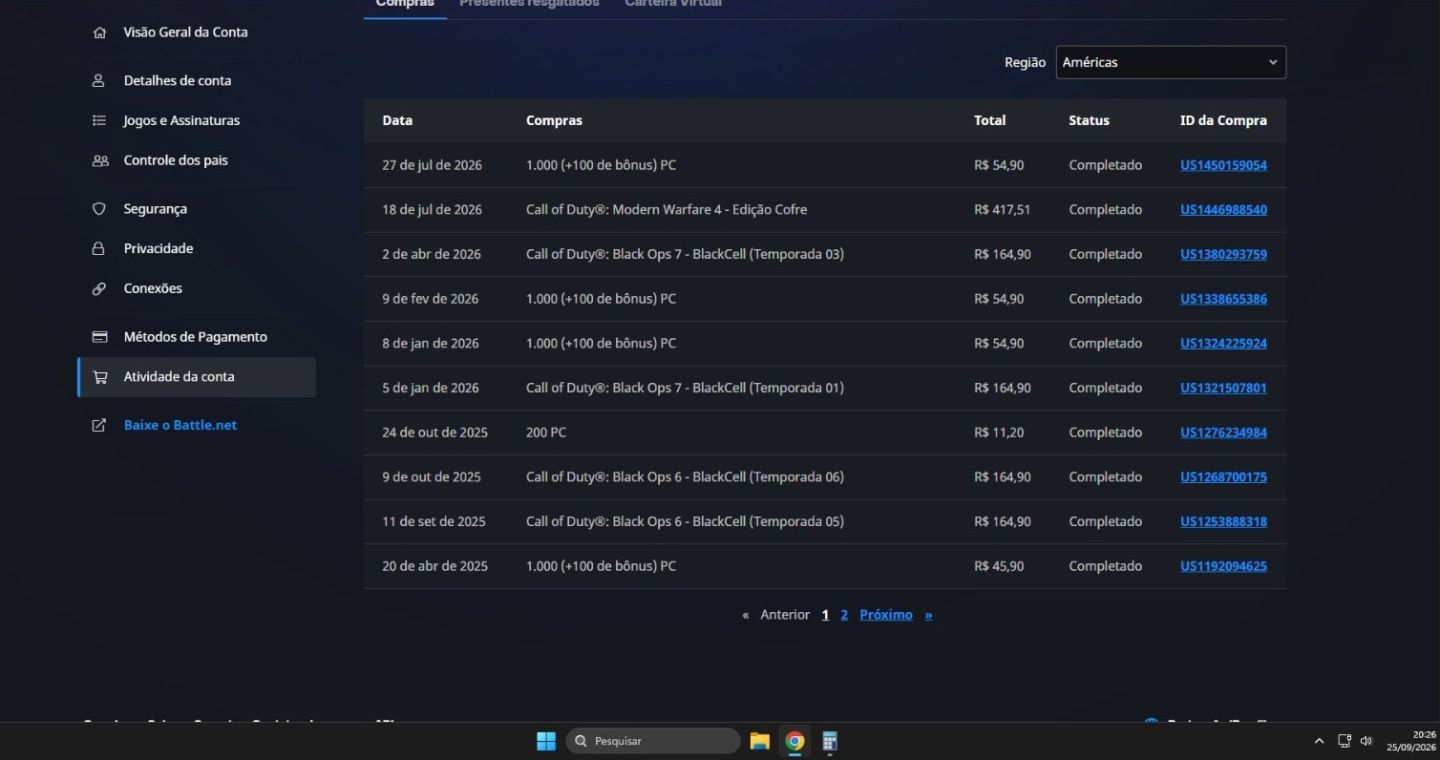Open the Windows Start menu

[546, 741]
